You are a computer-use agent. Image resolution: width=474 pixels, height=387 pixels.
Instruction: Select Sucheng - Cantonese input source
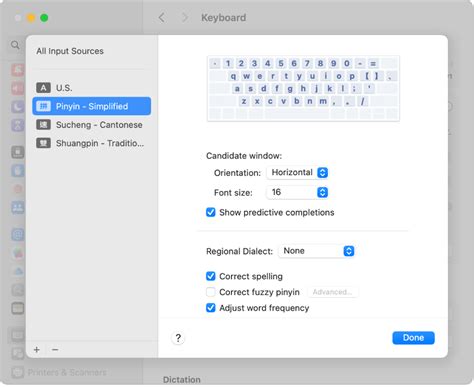tap(91, 125)
